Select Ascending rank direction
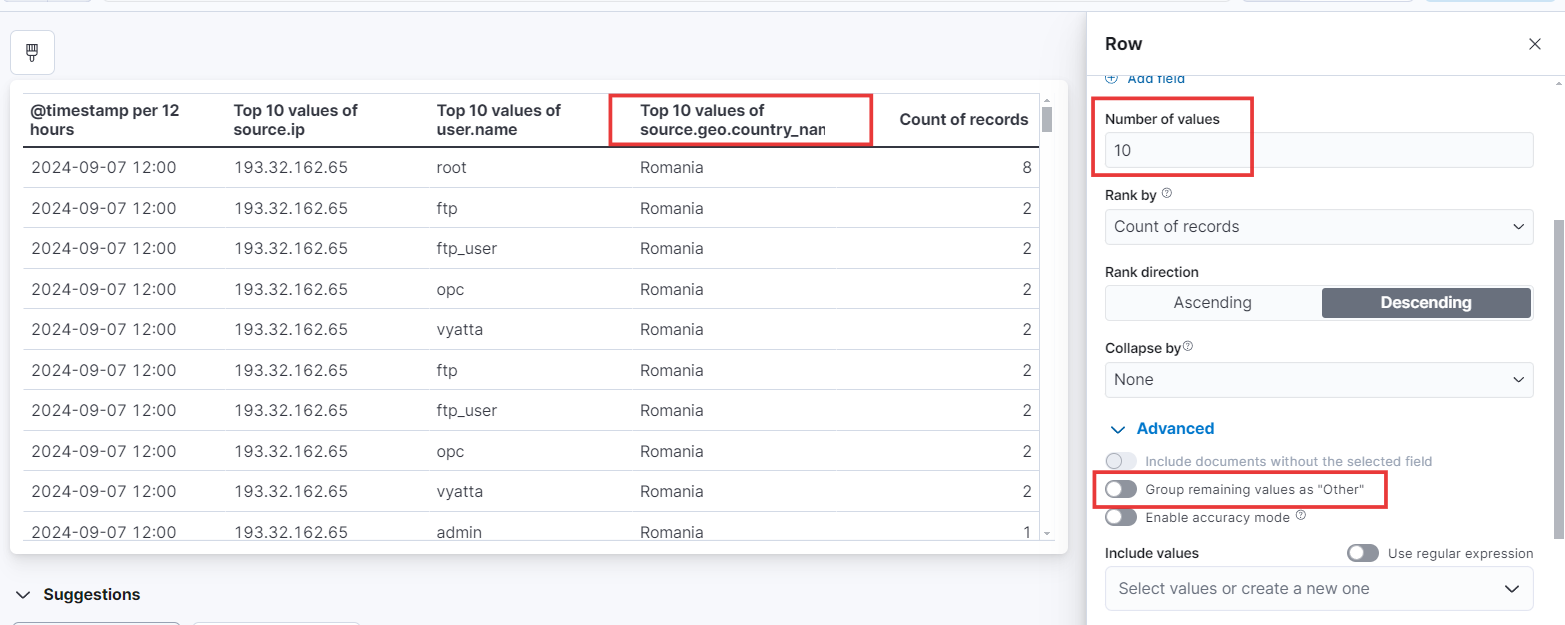The width and height of the screenshot is (1565, 625). pos(1212,303)
